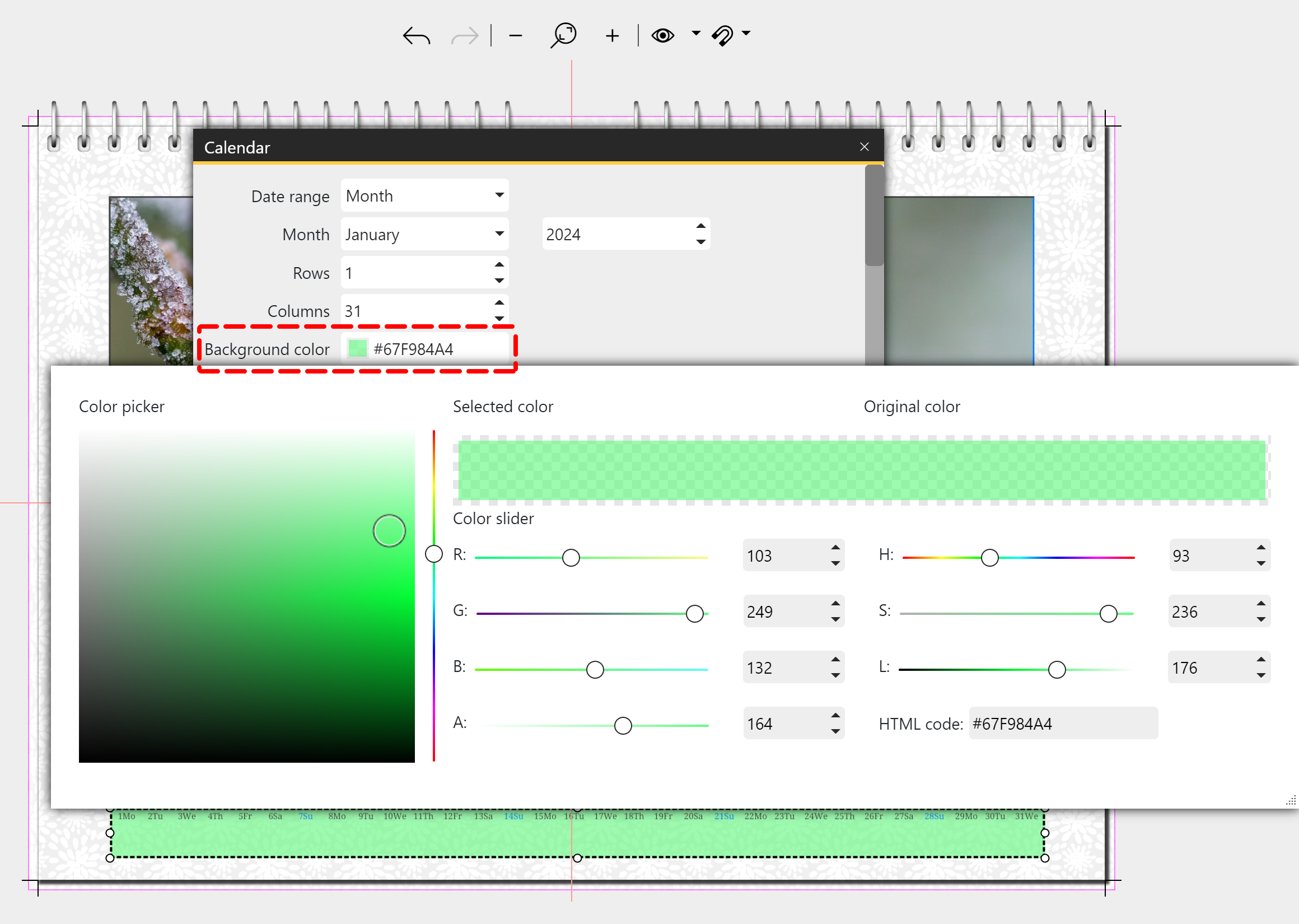Click the Calendar dialog scrollbar thumb
This screenshot has height=924, width=1299.
(x=873, y=216)
